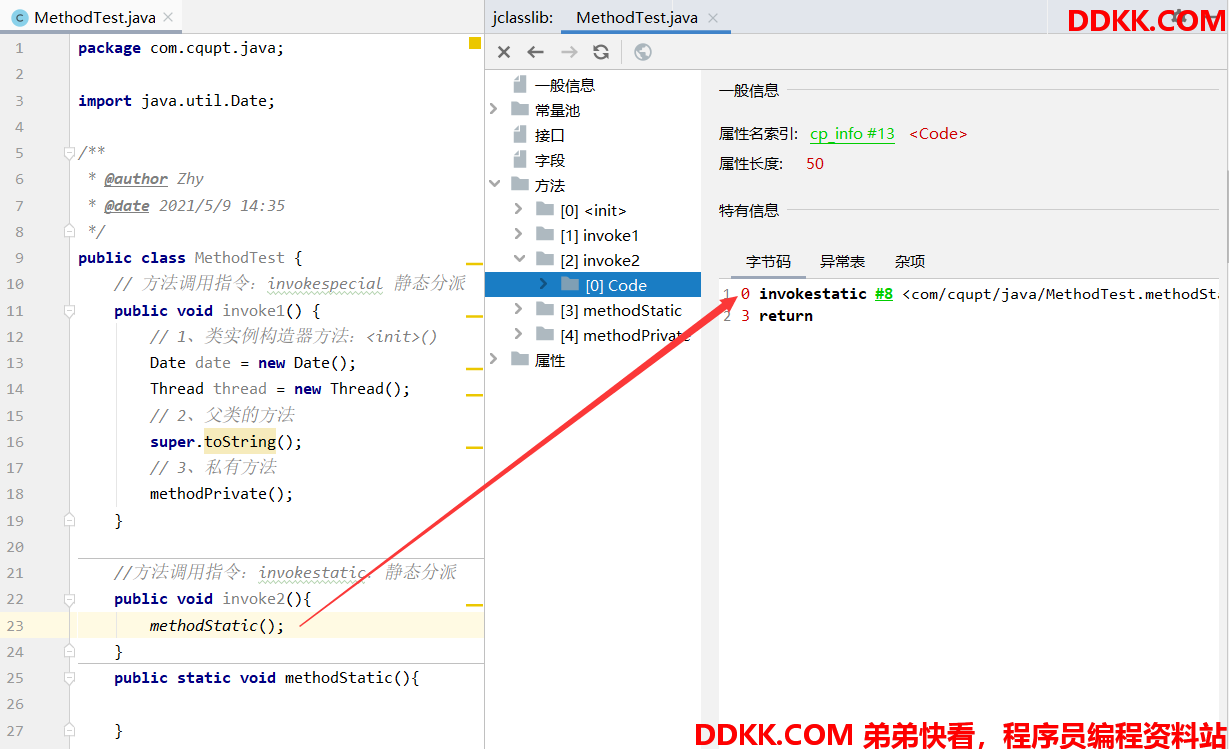Click the methodPrivate() call on line 18
The width and height of the screenshot is (1229, 749).
tap(221, 494)
